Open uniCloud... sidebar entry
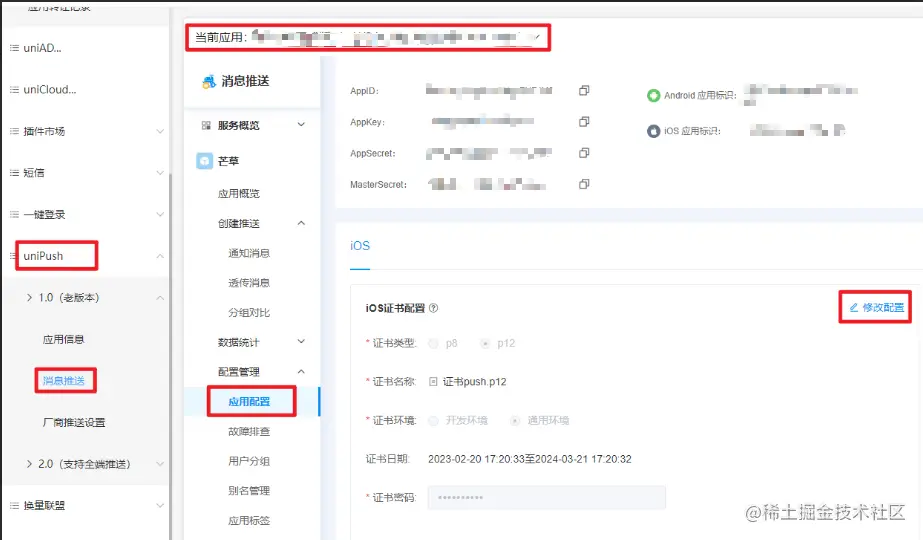The width and height of the screenshot is (923, 540). (x=50, y=90)
